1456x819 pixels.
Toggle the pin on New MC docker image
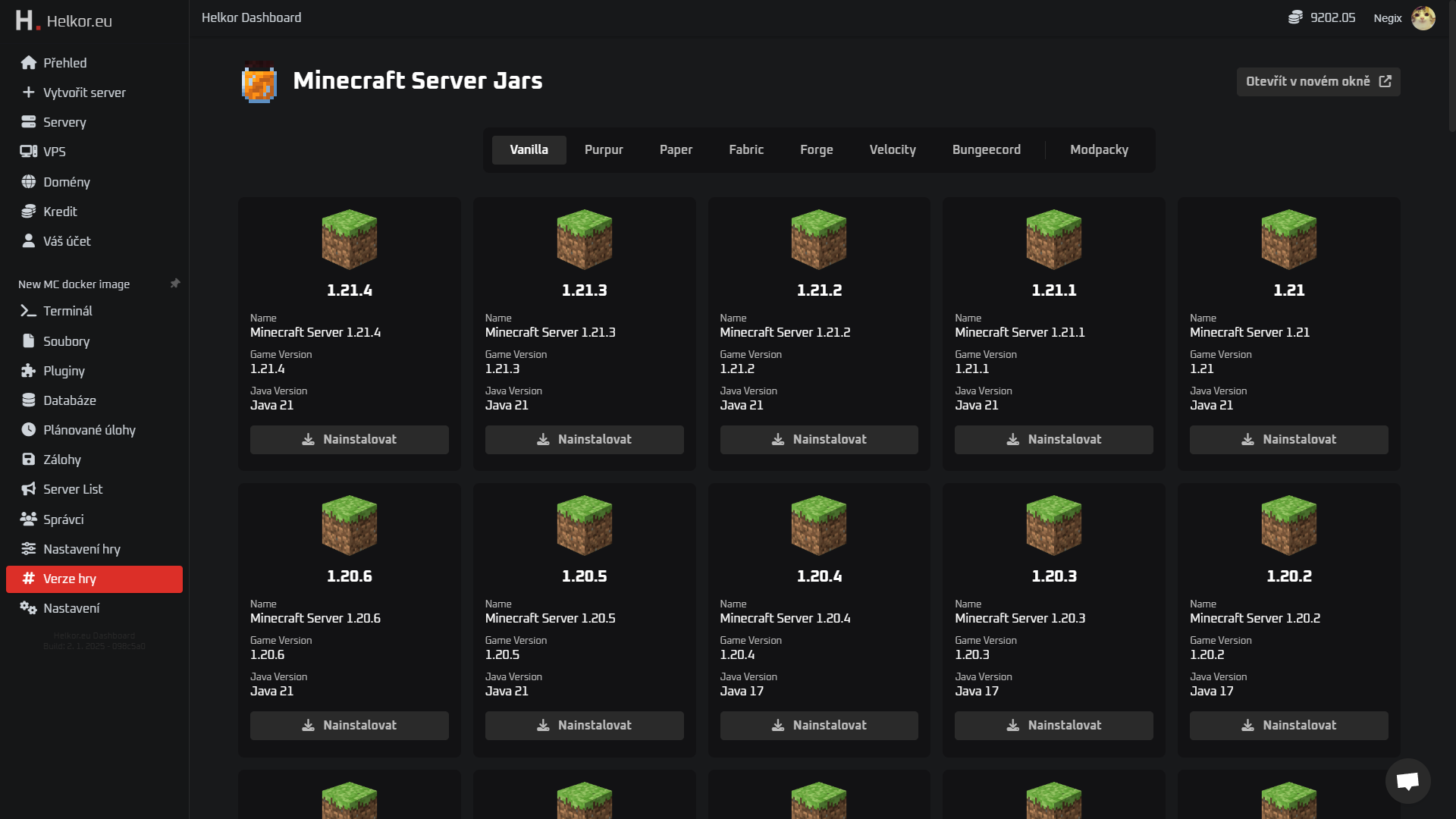[x=175, y=282]
